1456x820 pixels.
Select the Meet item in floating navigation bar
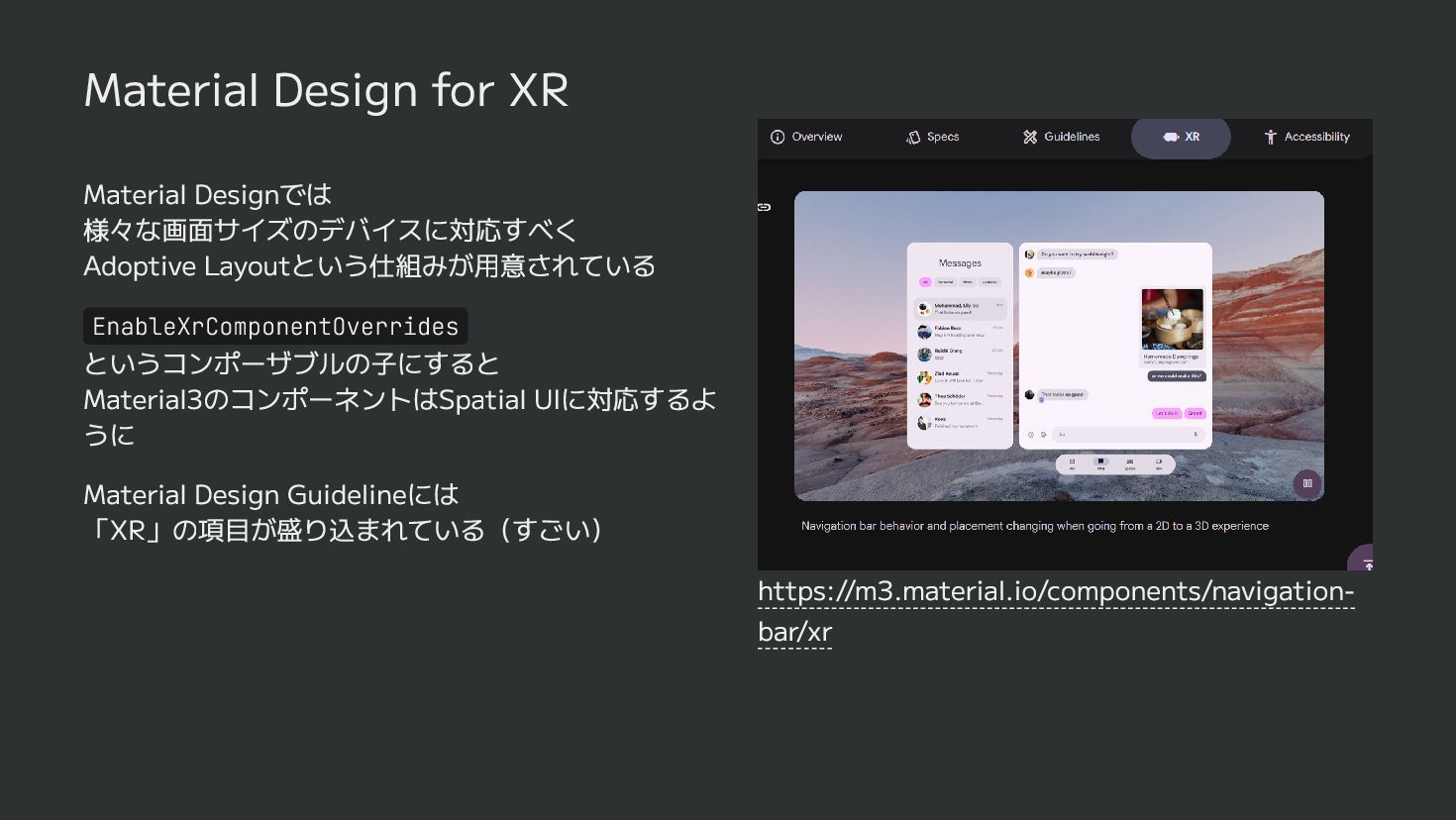click(x=1159, y=463)
